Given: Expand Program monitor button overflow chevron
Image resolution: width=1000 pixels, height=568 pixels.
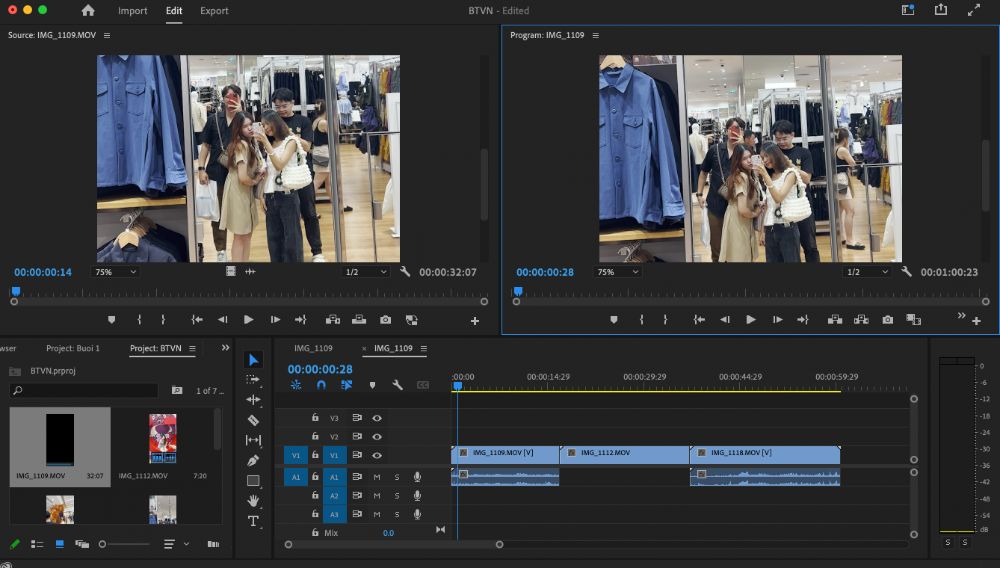Looking at the screenshot, I should click(x=961, y=316).
